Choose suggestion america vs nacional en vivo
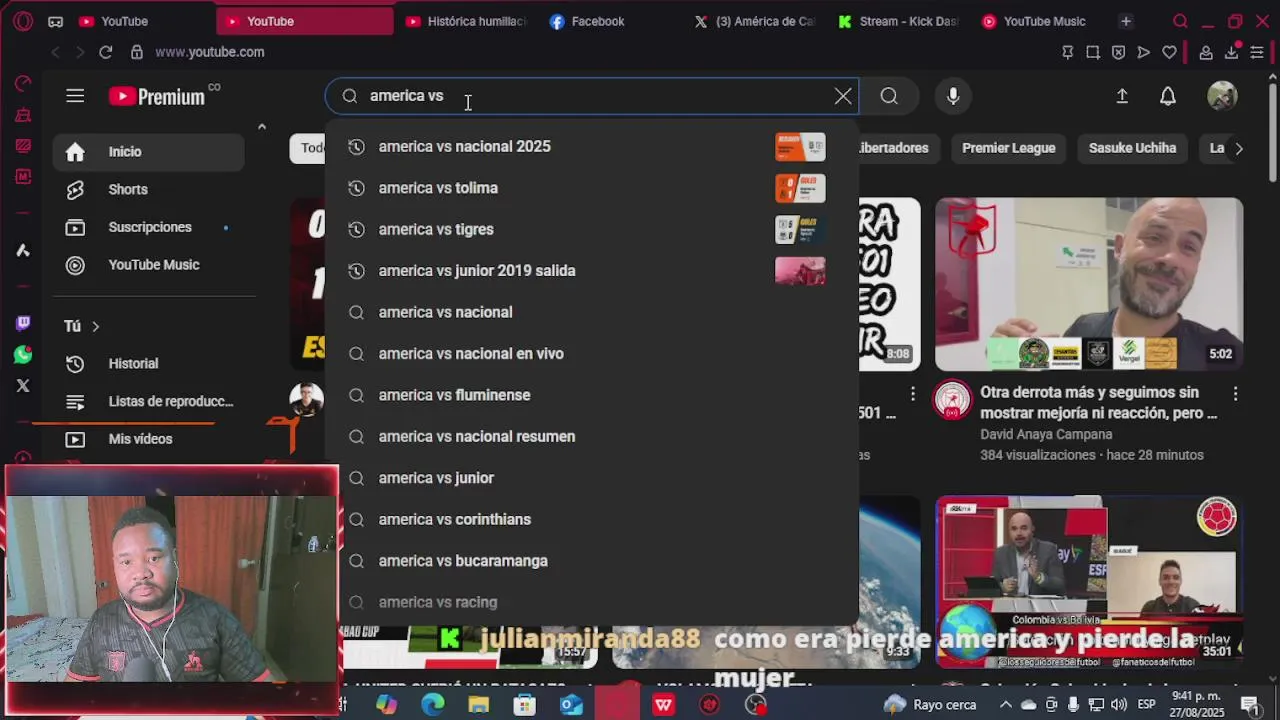The height and width of the screenshot is (720, 1280). tap(591, 354)
